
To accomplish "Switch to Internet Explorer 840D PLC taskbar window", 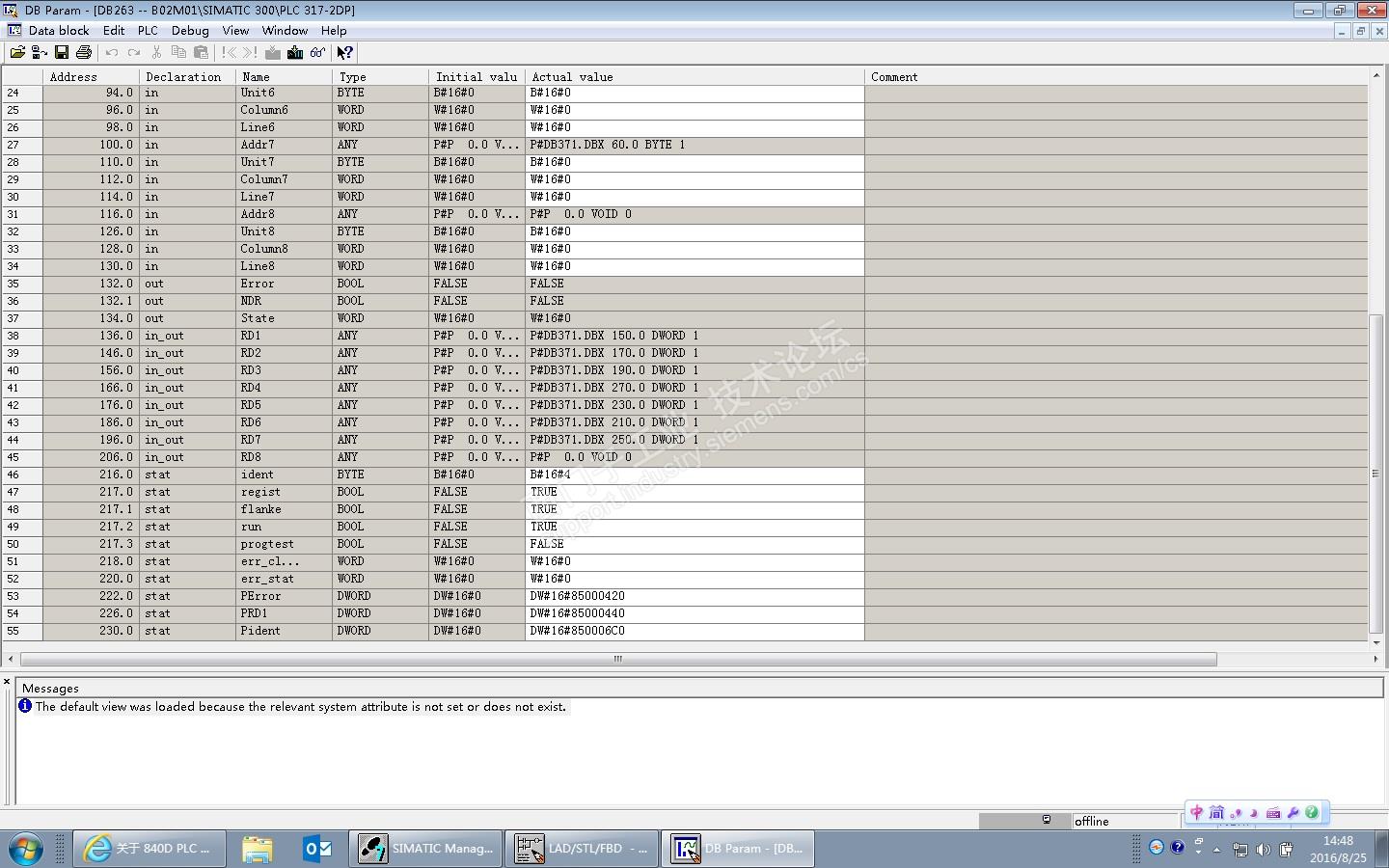I will pyautogui.click(x=150, y=849).
